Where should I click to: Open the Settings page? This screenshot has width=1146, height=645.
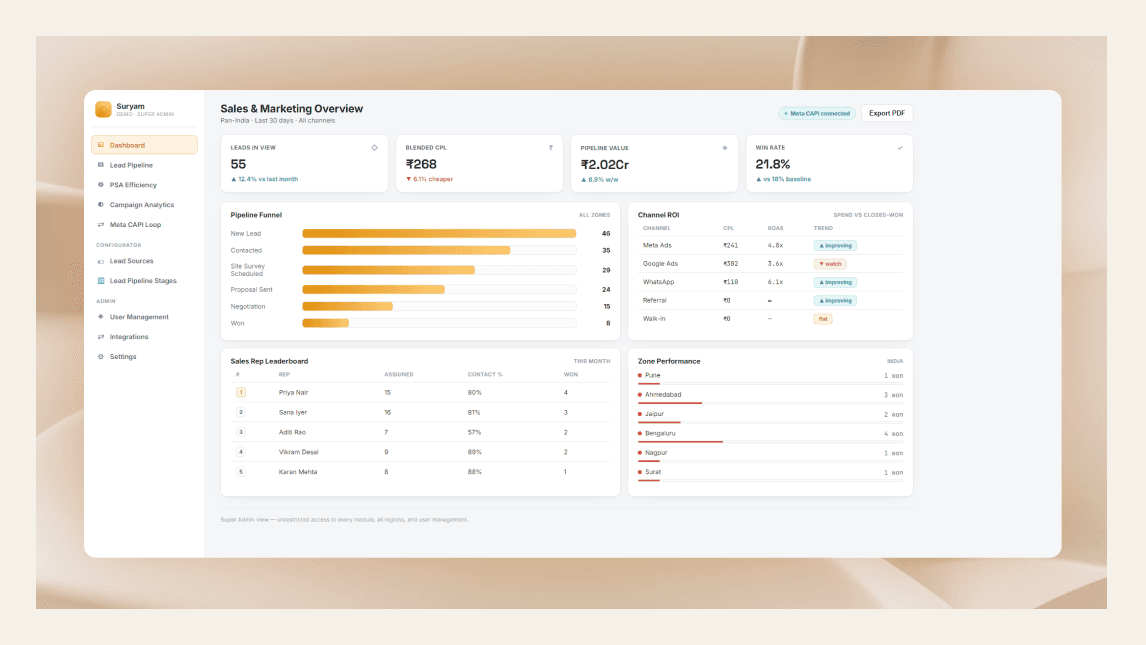(x=144, y=356)
